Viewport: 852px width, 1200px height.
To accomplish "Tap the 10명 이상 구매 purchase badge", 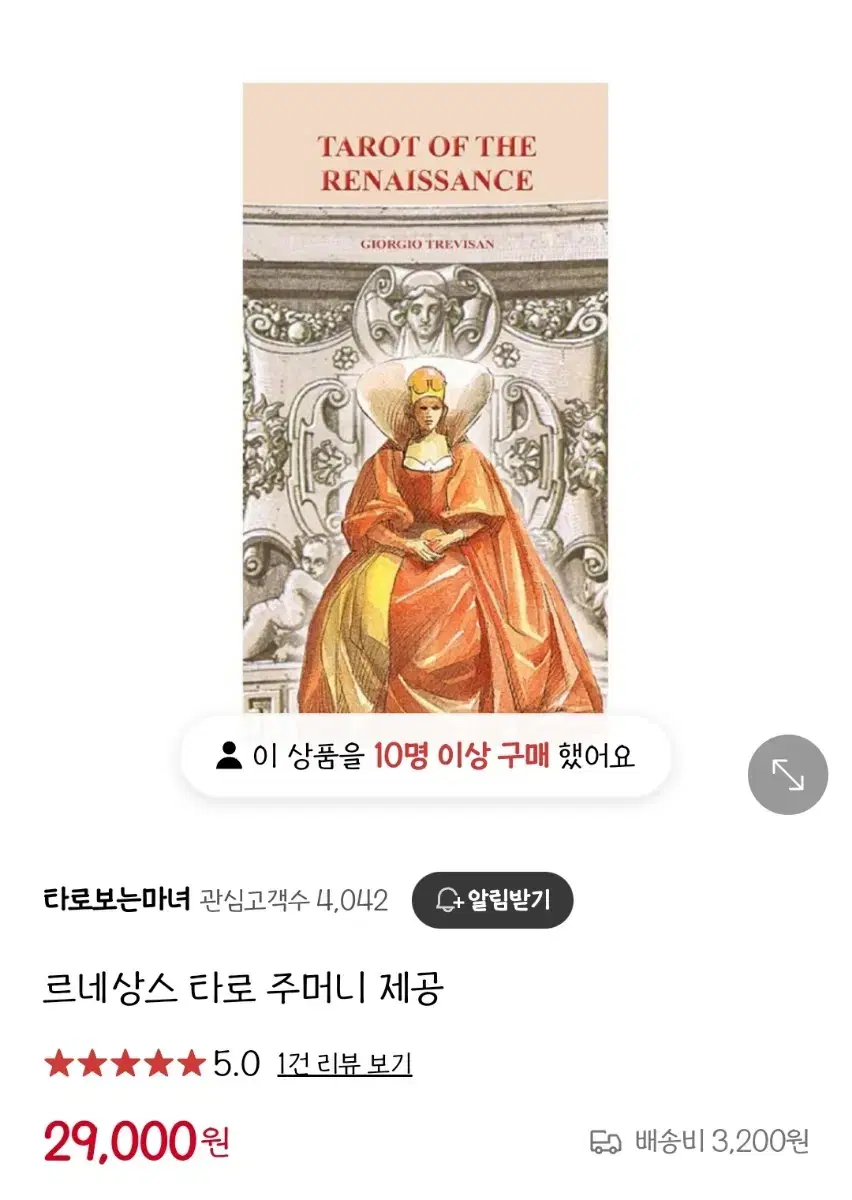I will point(425,756).
